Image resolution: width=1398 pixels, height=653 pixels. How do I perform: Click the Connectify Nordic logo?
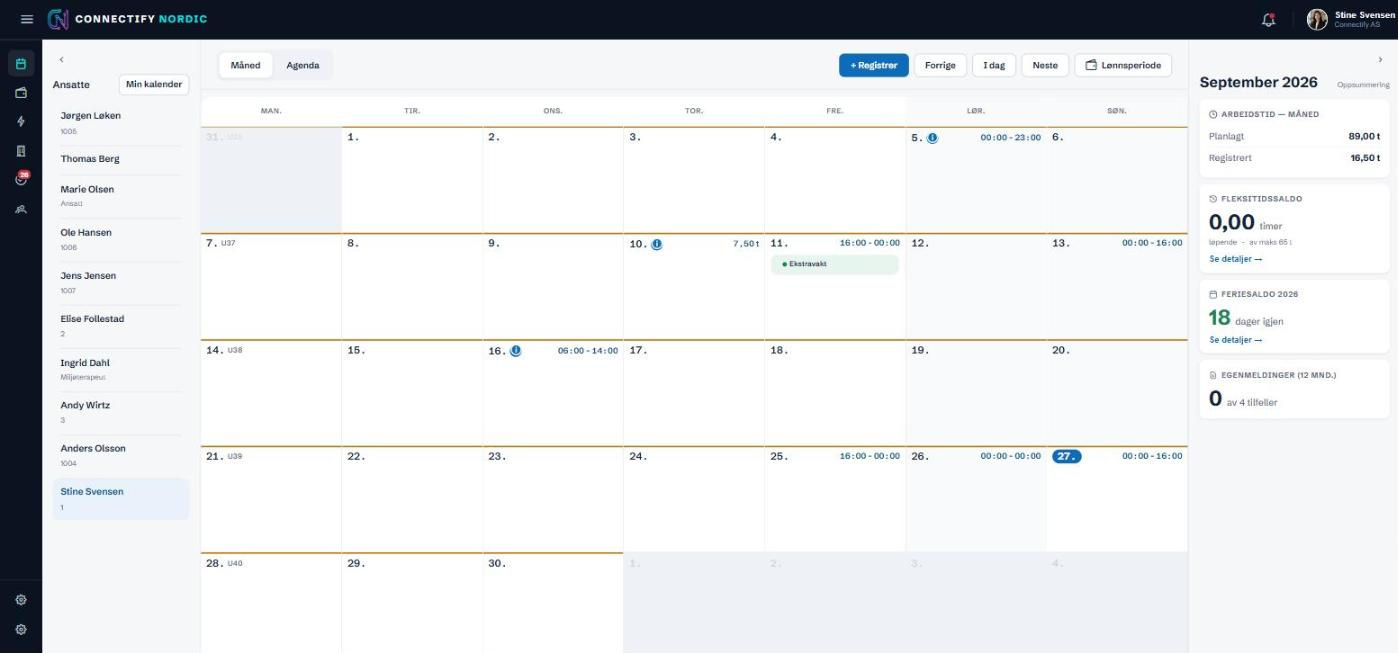tap(127, 20)
